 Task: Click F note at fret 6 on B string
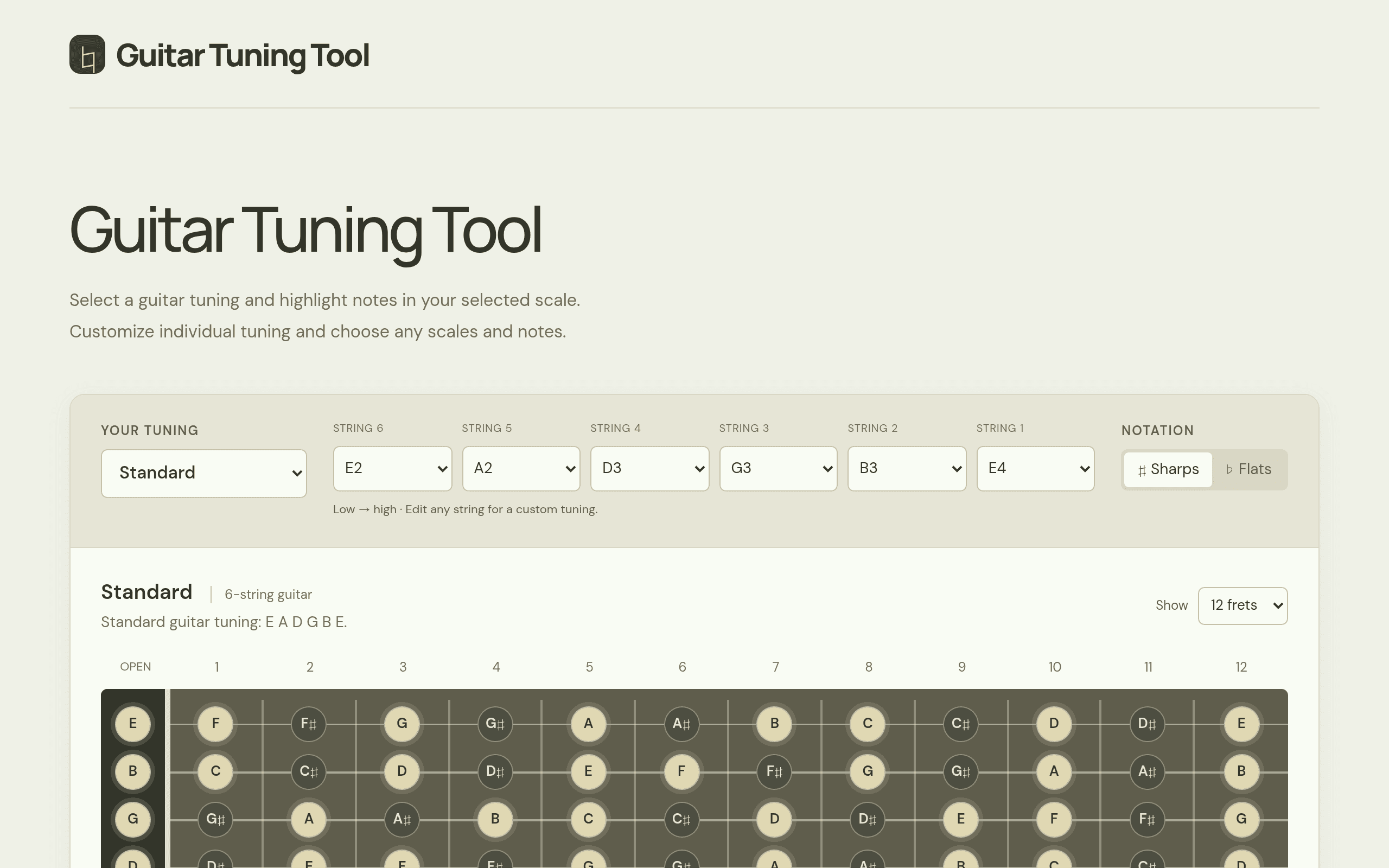pos(681,771)
